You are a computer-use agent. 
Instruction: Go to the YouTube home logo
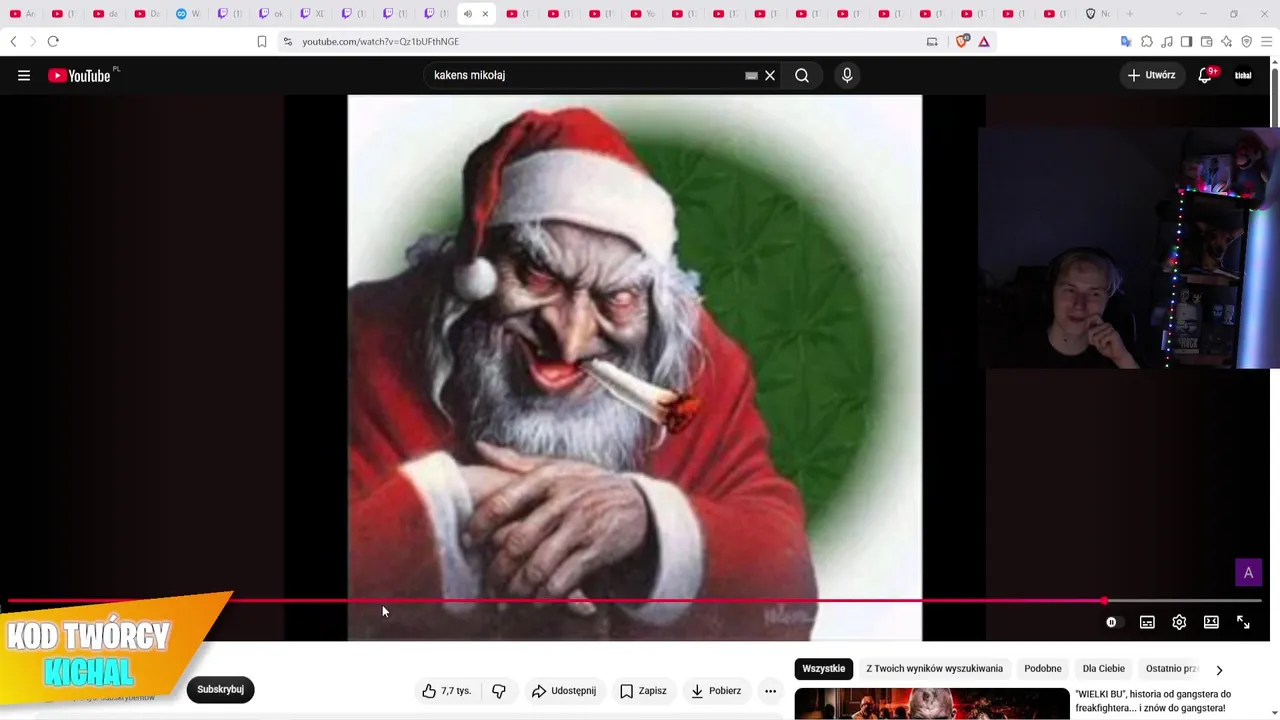click(x=79, y=75)
